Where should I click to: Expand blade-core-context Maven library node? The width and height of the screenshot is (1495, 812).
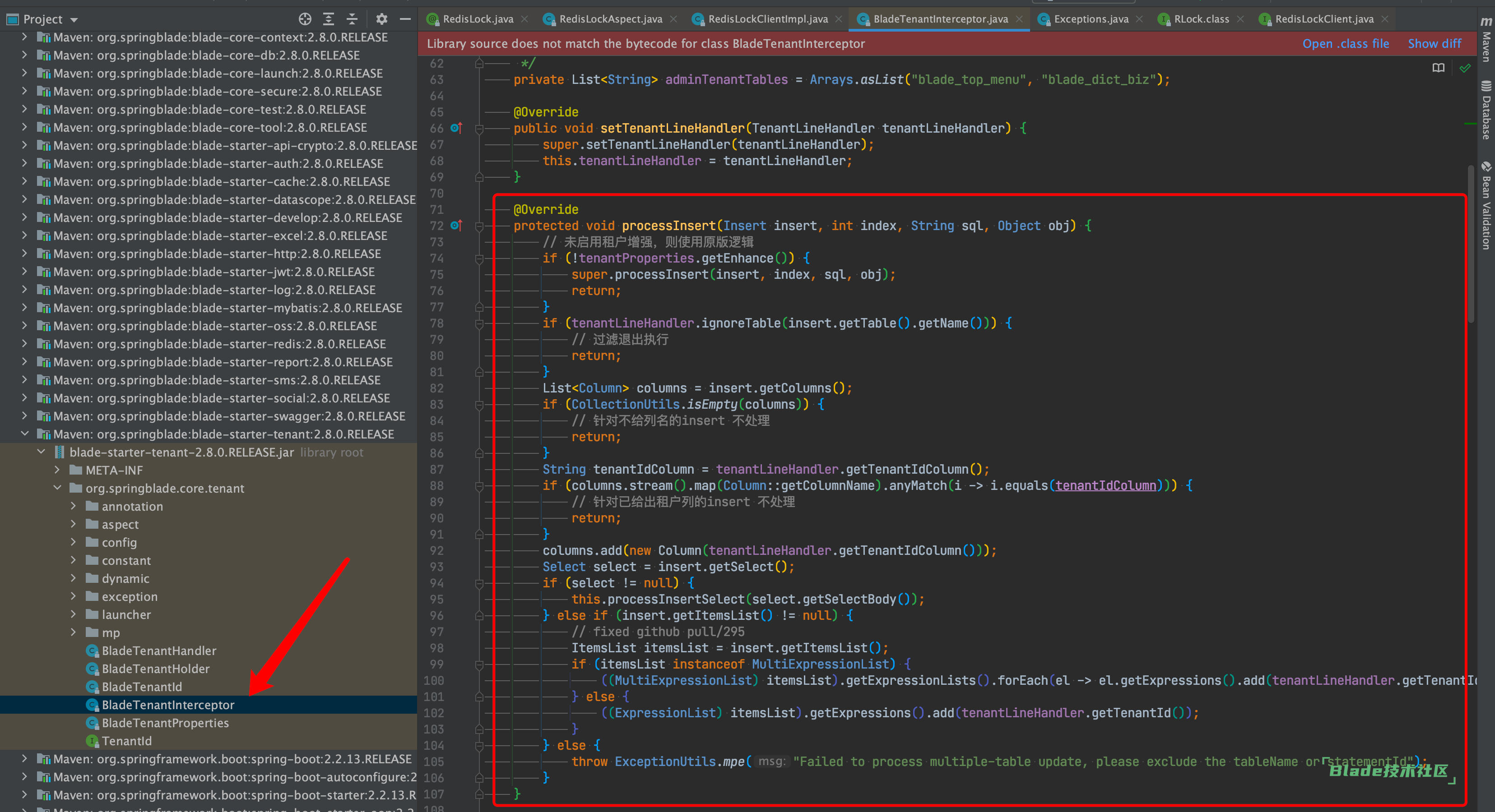(x=24, y=37)
